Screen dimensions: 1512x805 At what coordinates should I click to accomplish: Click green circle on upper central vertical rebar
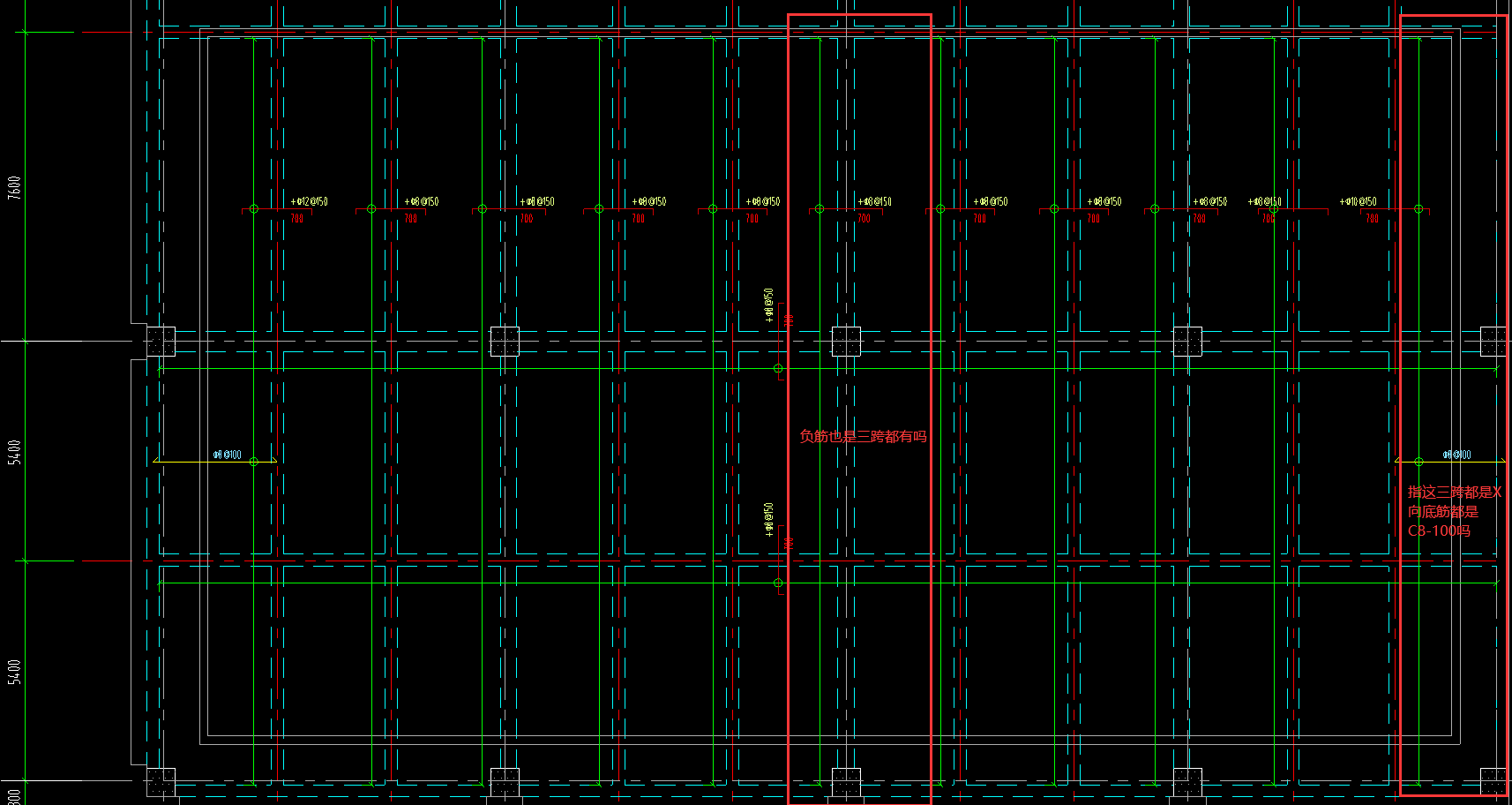click(x=778, y=368)
